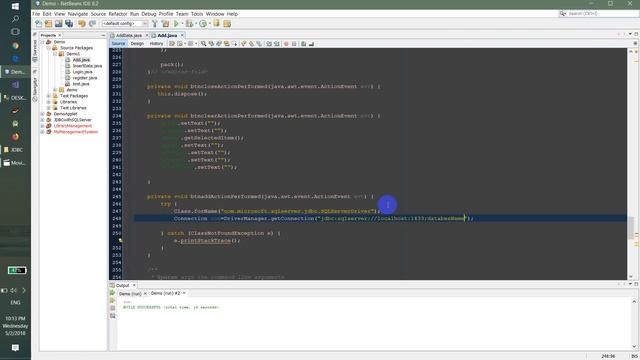This screenshot has height=360, width=640.
Task: Run the project with the green arrow
Action: tap(176, 24)
